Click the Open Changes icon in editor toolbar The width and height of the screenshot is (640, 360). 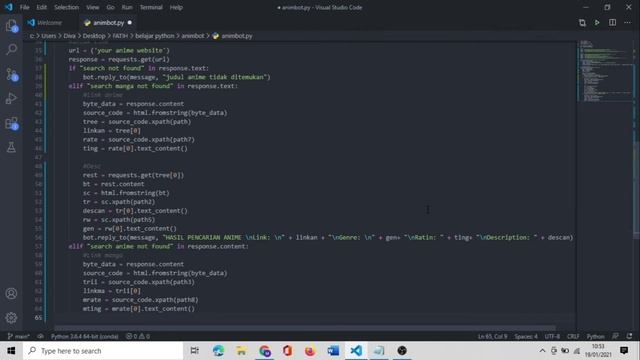coord(582,23)
